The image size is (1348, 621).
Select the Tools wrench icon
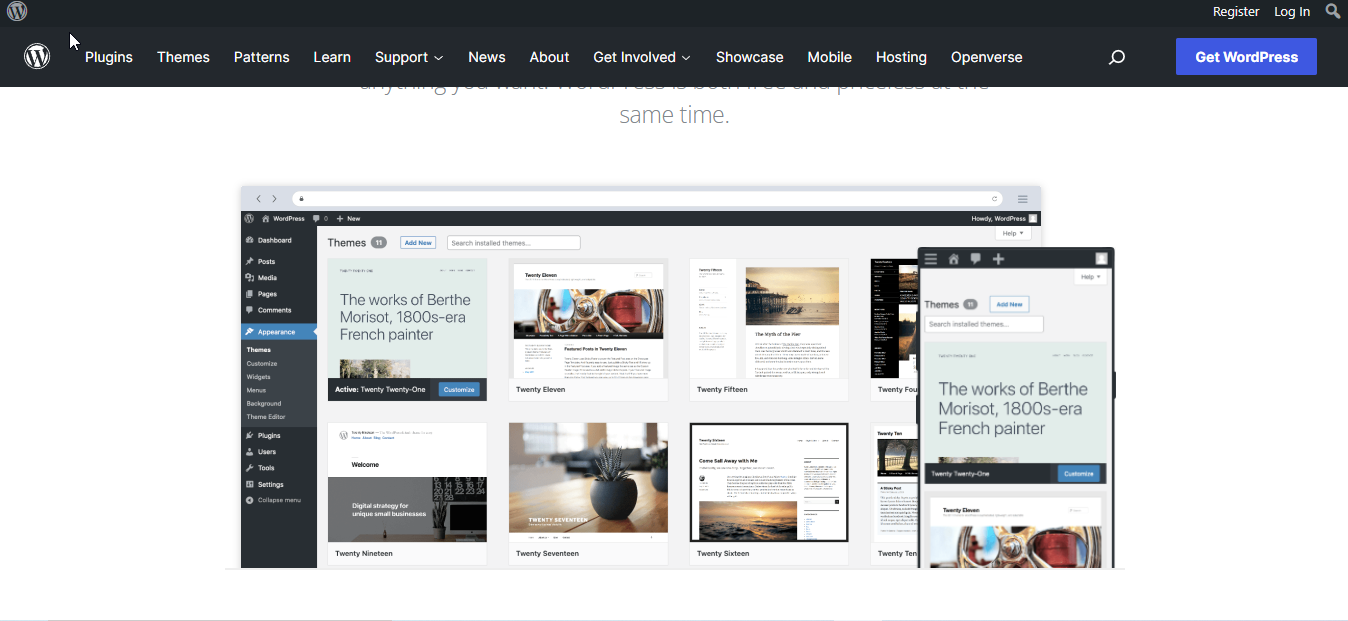click(248, 468)
